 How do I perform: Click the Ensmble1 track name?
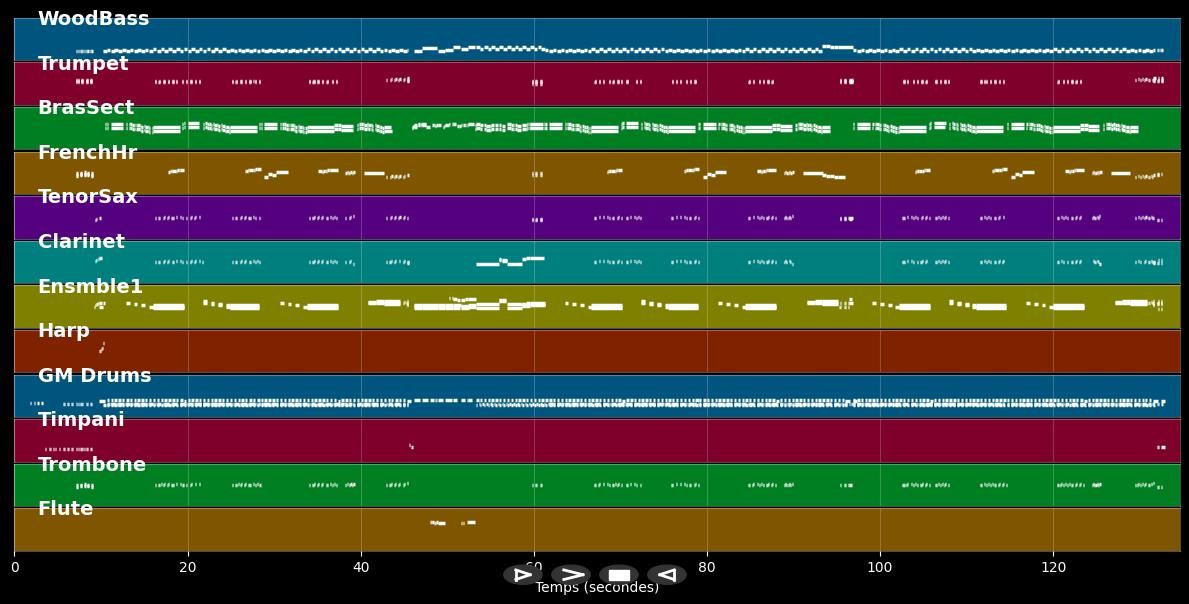point(90,287)
